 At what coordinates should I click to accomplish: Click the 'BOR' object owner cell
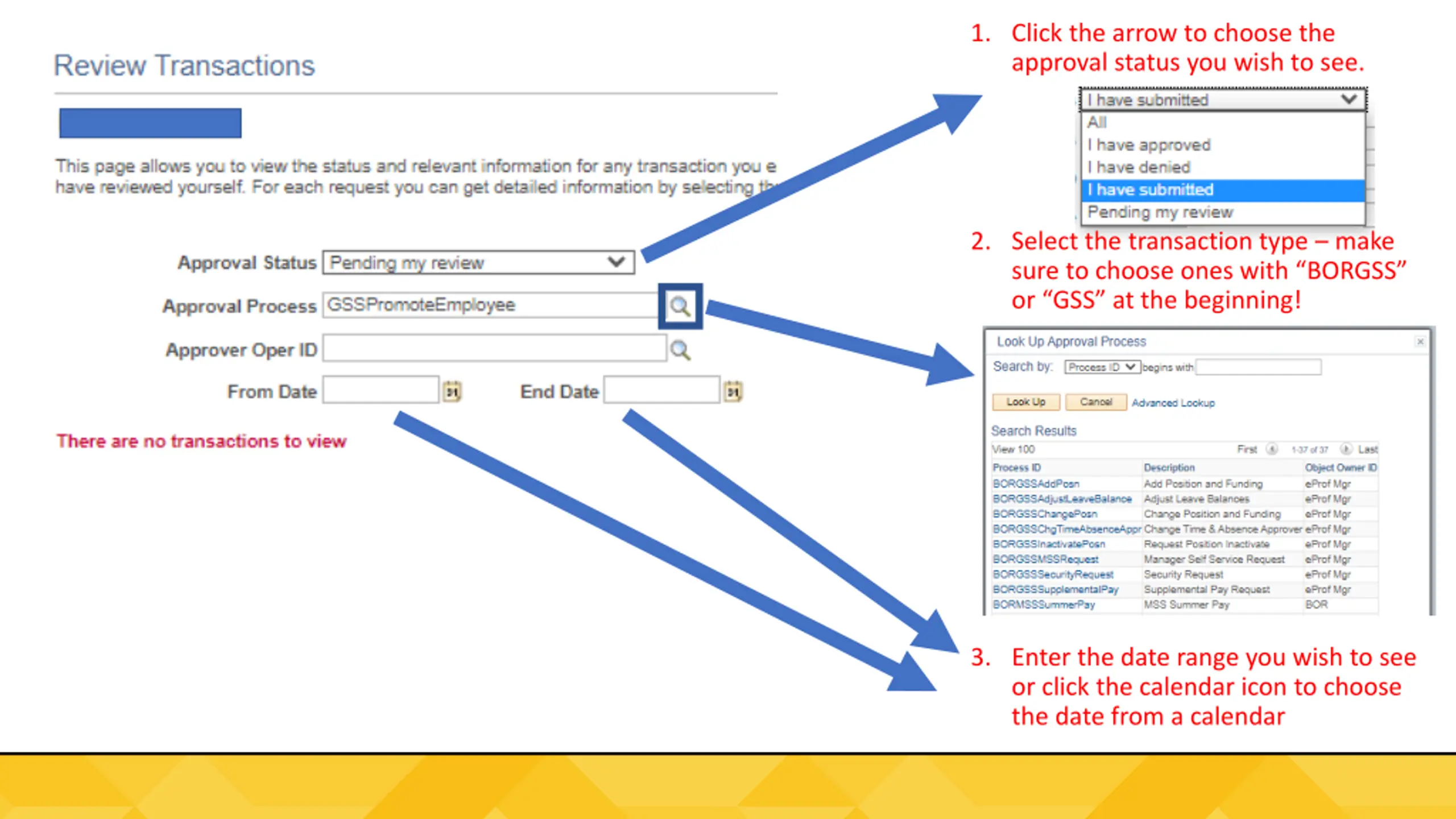click(x=1317, y=605)
